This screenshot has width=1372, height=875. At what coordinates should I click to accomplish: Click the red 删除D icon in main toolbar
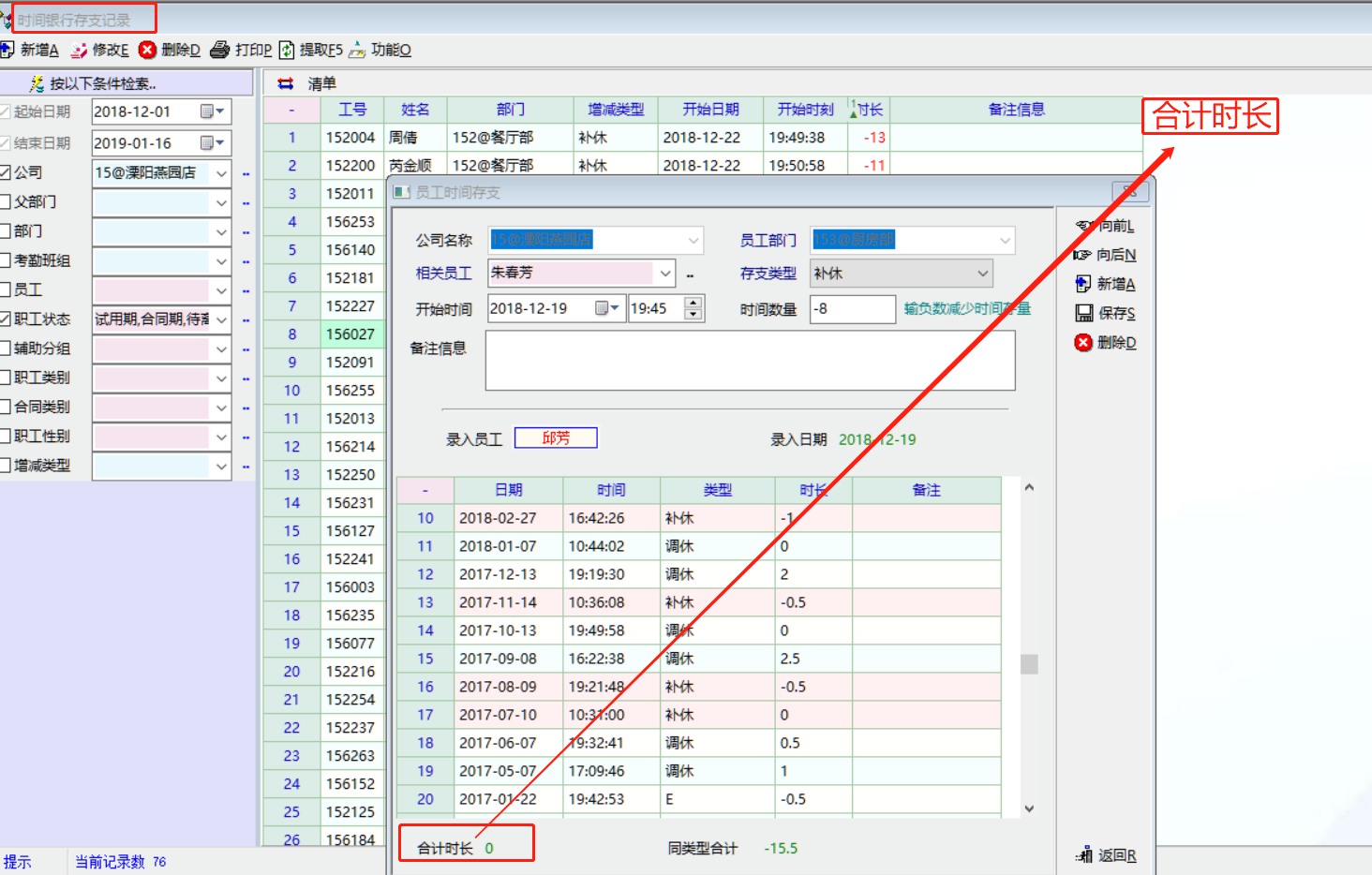pos(147,50)
